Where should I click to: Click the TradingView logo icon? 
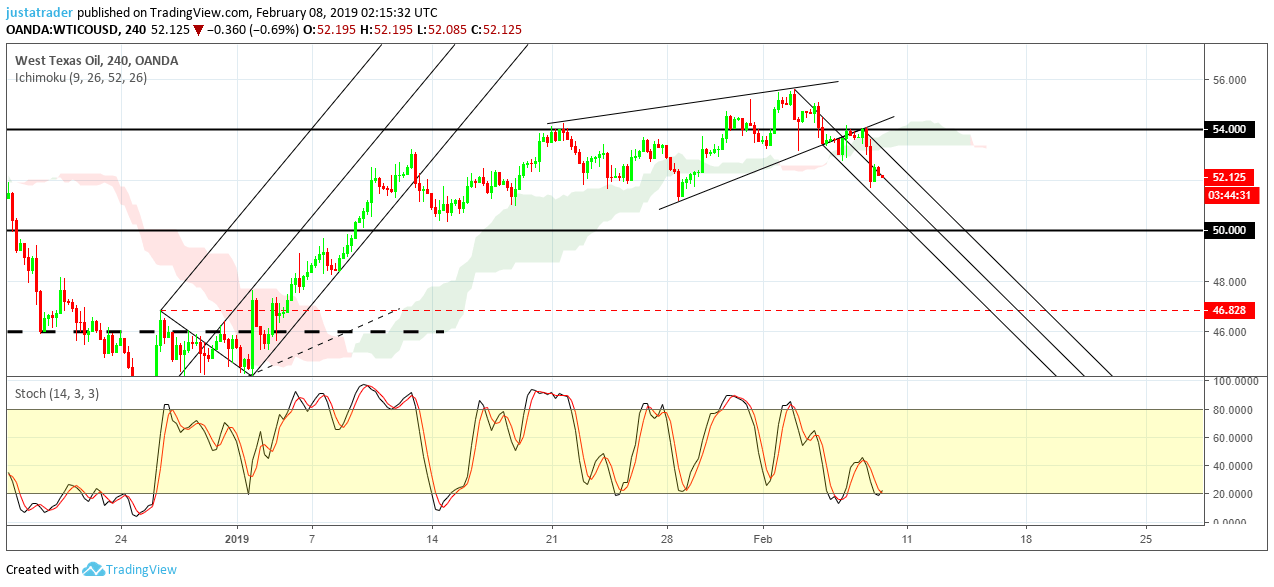93,569
